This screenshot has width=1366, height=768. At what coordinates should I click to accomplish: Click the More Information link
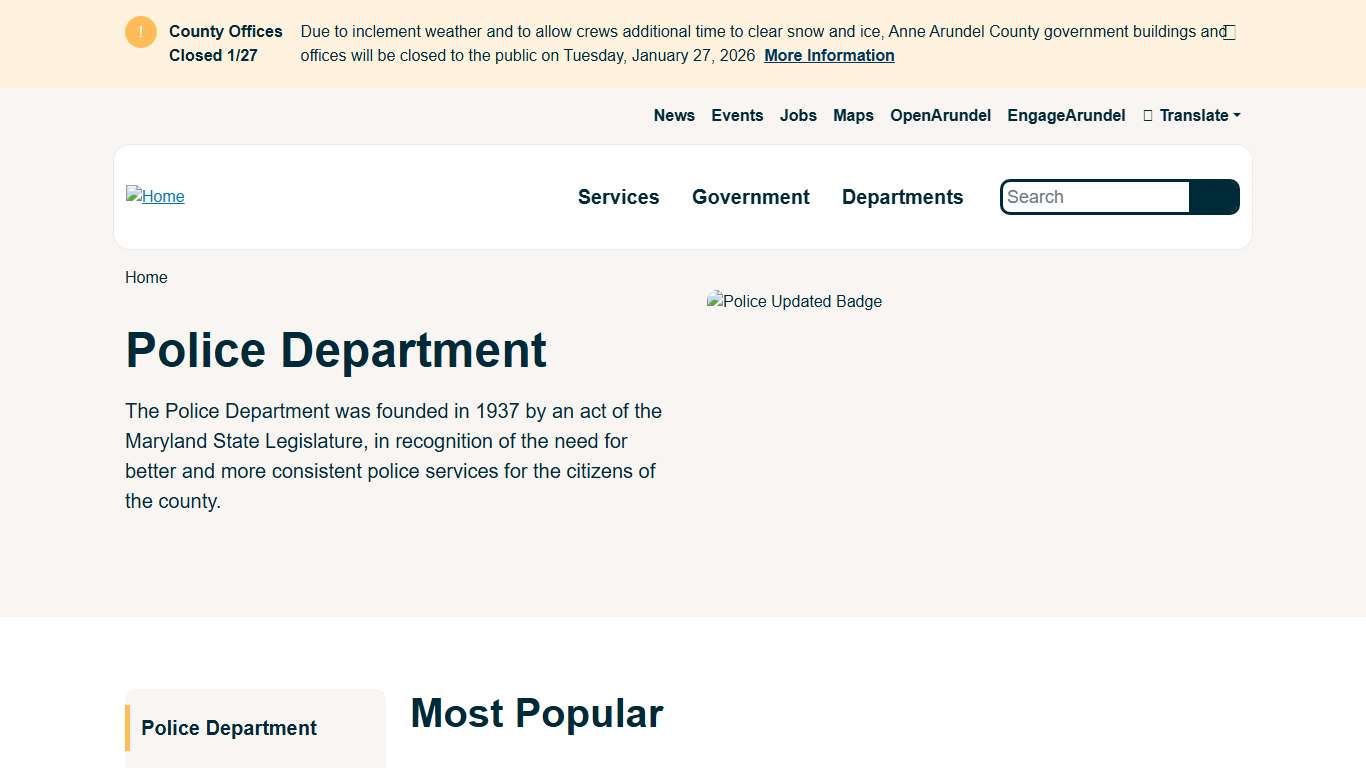[x=828, y=56]
